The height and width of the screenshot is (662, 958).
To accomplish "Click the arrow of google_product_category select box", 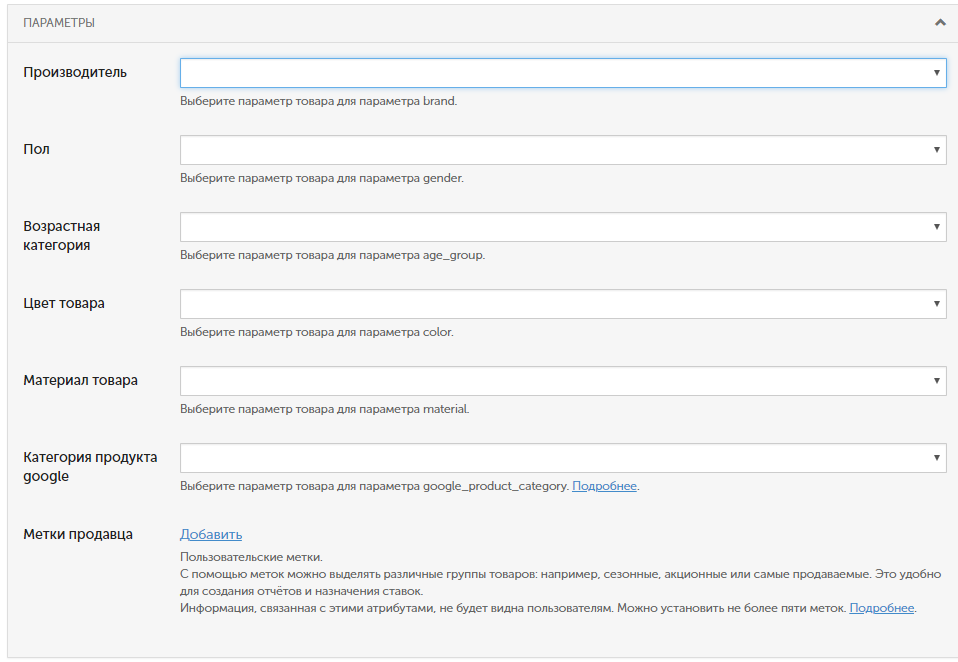I will pyautogui.click(x=936, y=457).
